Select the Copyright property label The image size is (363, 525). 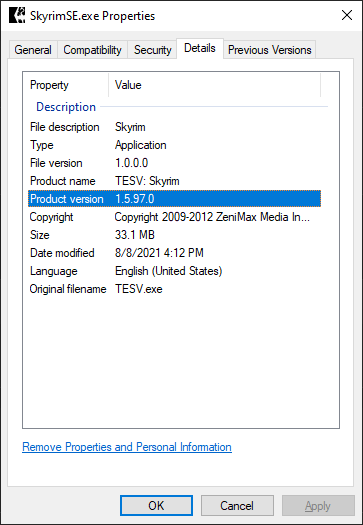tap(51, 217)
